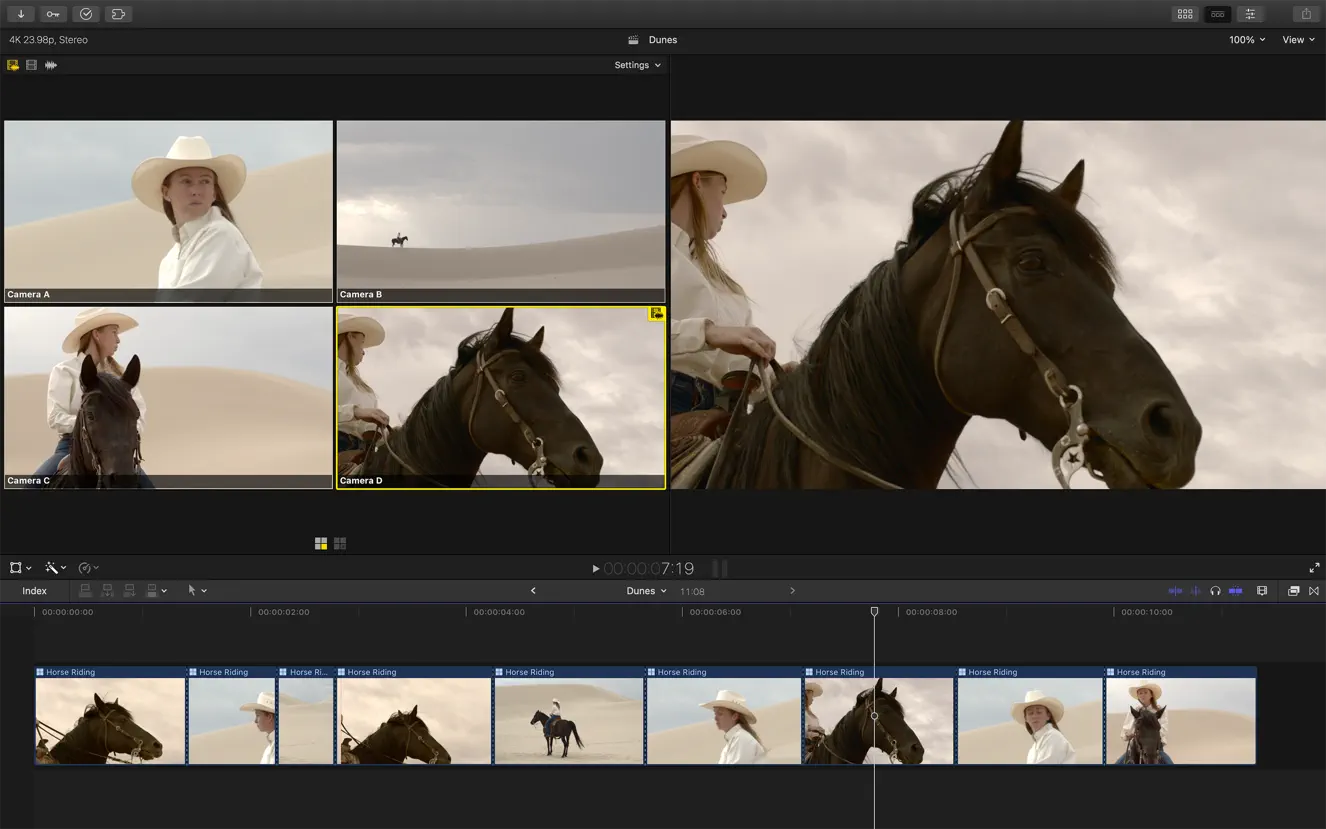Open the View dropdown in the viewer
Screen dimensions: 1326x829
pos(1298,39)
